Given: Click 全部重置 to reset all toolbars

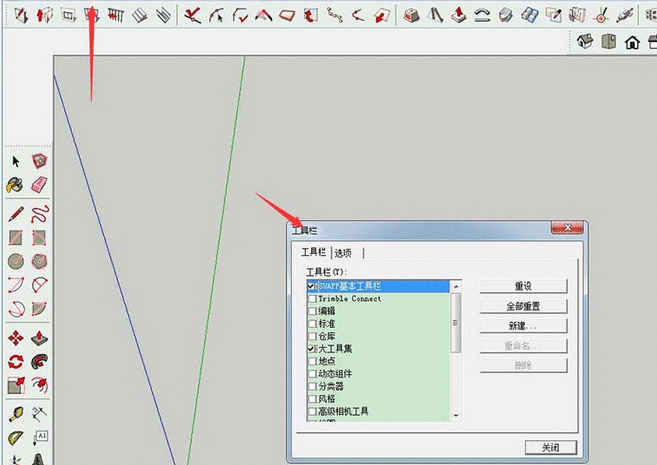Looking at the screenshot, I should coord(523,306).
